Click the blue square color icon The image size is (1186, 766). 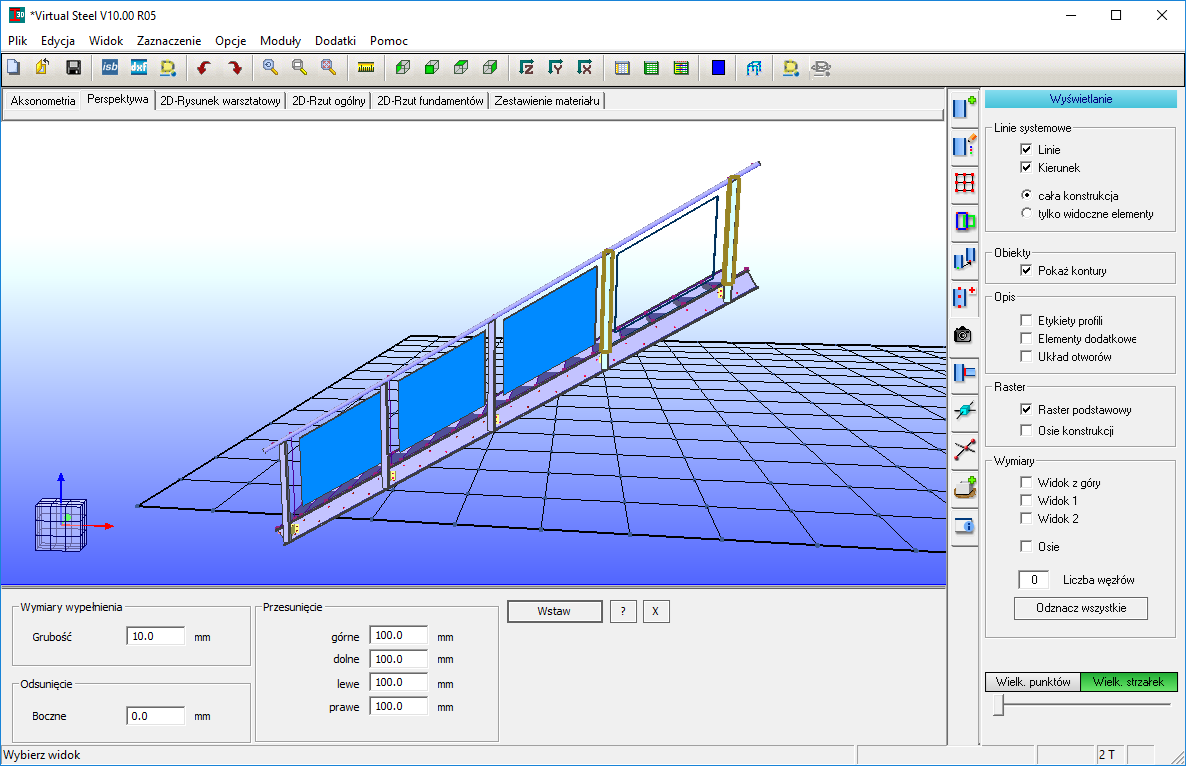pyautogui.click(x=718, y=68)
